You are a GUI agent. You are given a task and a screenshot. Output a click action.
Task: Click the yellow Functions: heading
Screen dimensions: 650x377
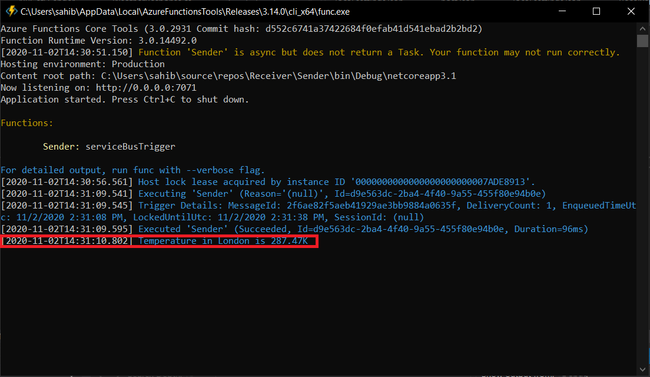[27, 123]
